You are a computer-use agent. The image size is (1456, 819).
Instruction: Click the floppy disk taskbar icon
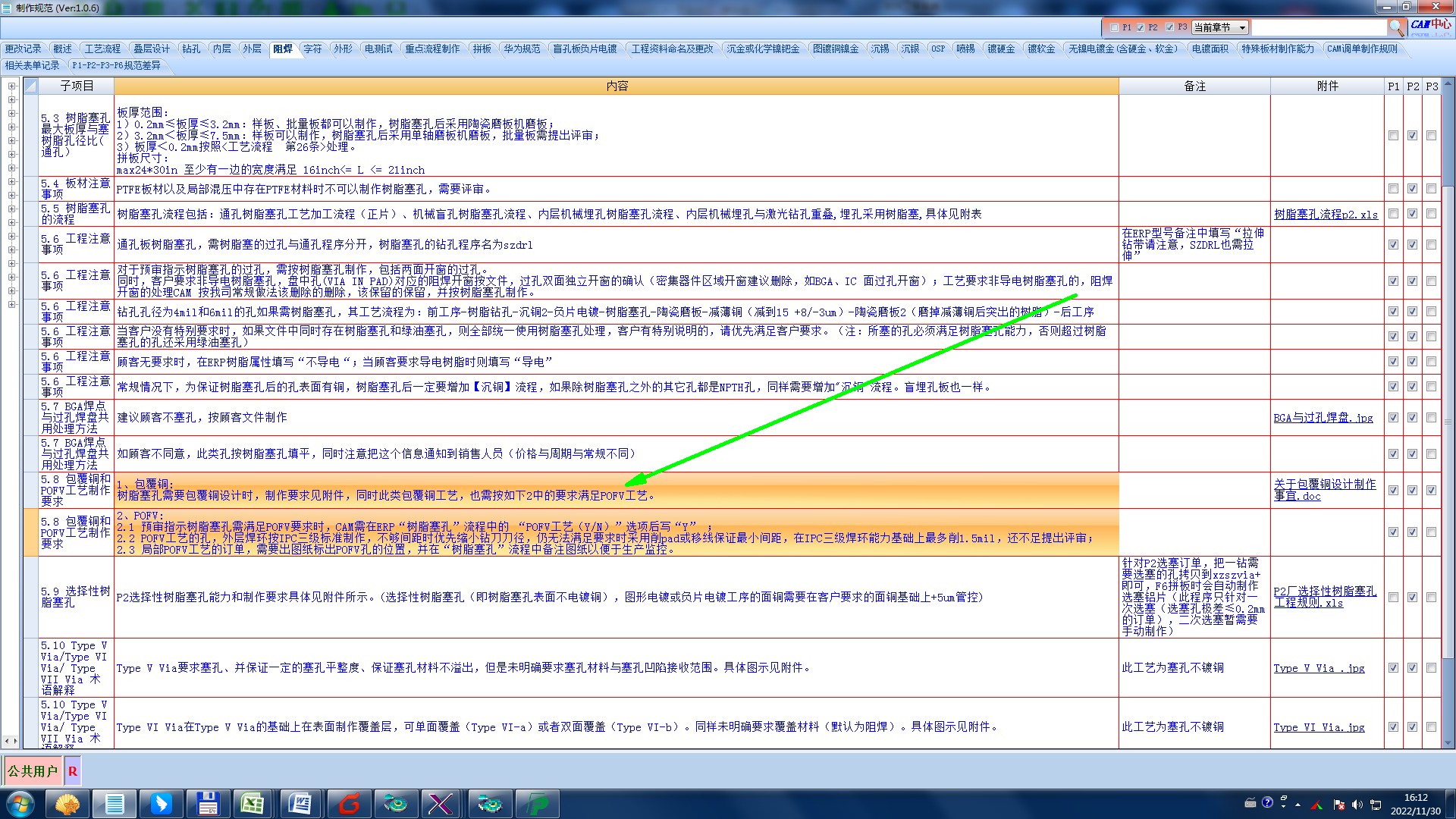point(207,803)
